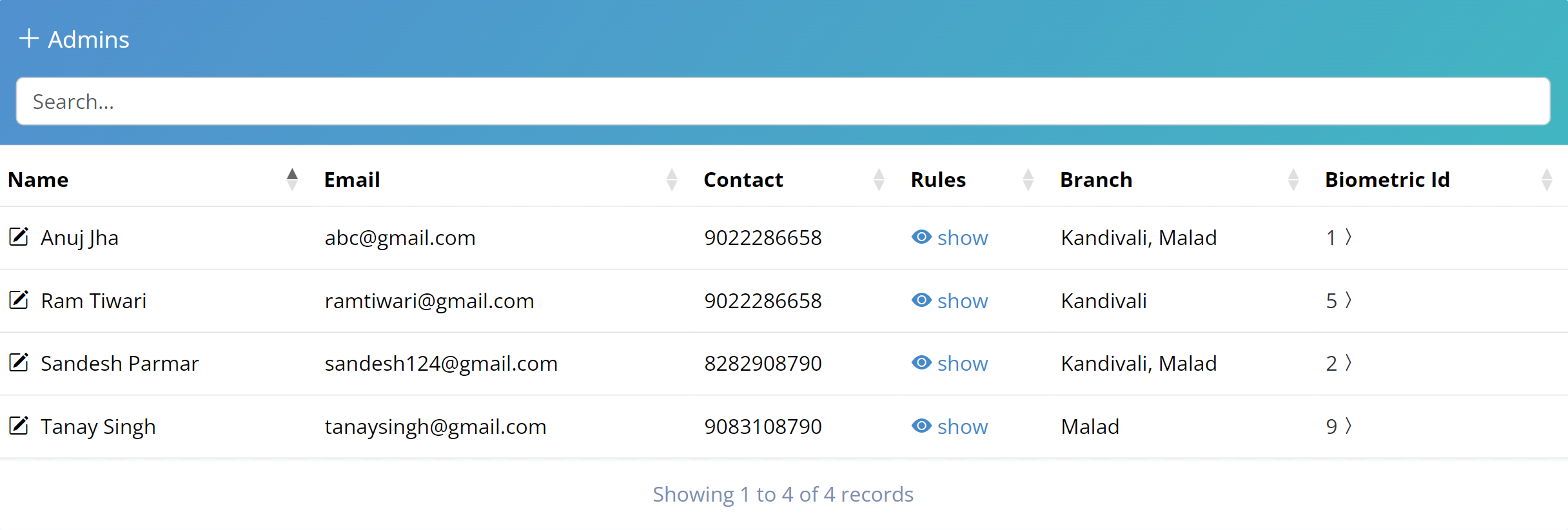Screen dimensions: 1568x530
Task: Click the Contact column header
Action: pyautogui.click(x=743, y=179)
